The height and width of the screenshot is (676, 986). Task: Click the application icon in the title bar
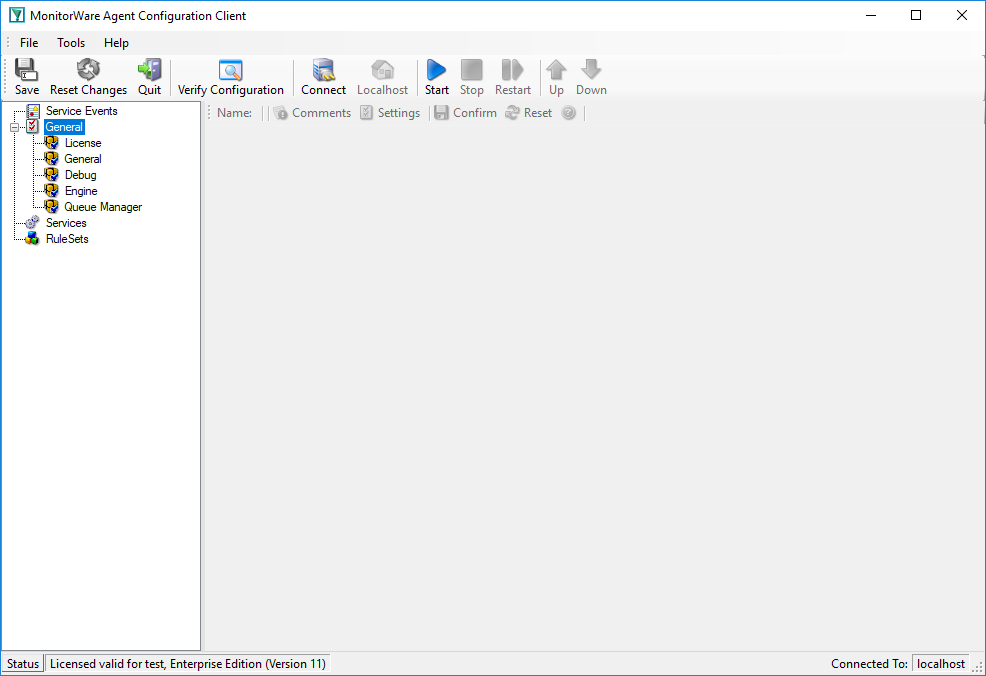(17, 15)
